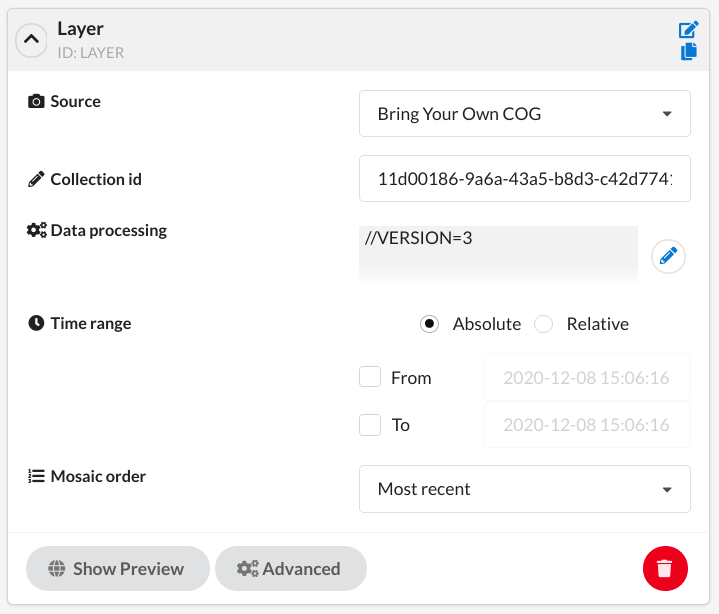Click the red trash delete button
The height and width of the screenshot is (614, 719).
(x=665, y=568)
